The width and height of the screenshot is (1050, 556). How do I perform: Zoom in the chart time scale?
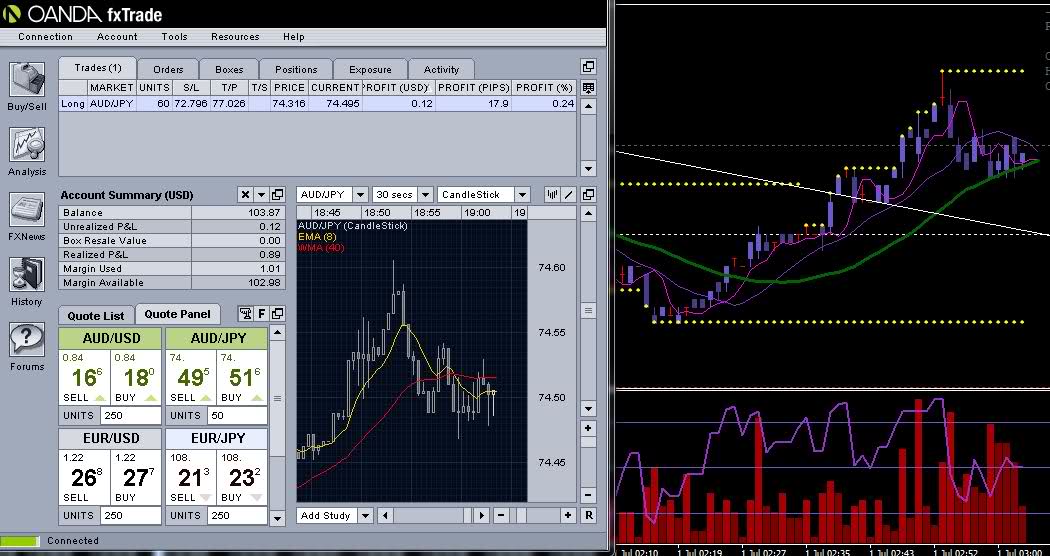569,515
